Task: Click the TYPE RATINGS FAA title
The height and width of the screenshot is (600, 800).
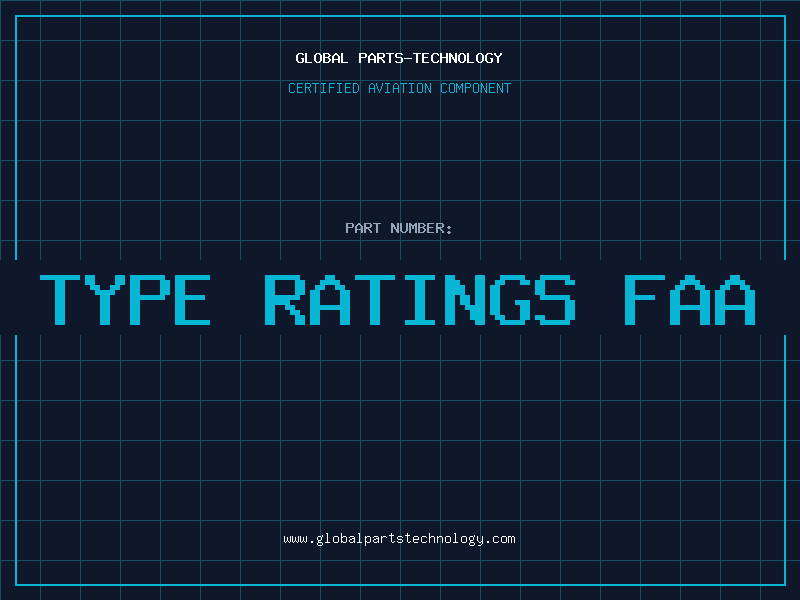Action: click(x=397, y=300)
